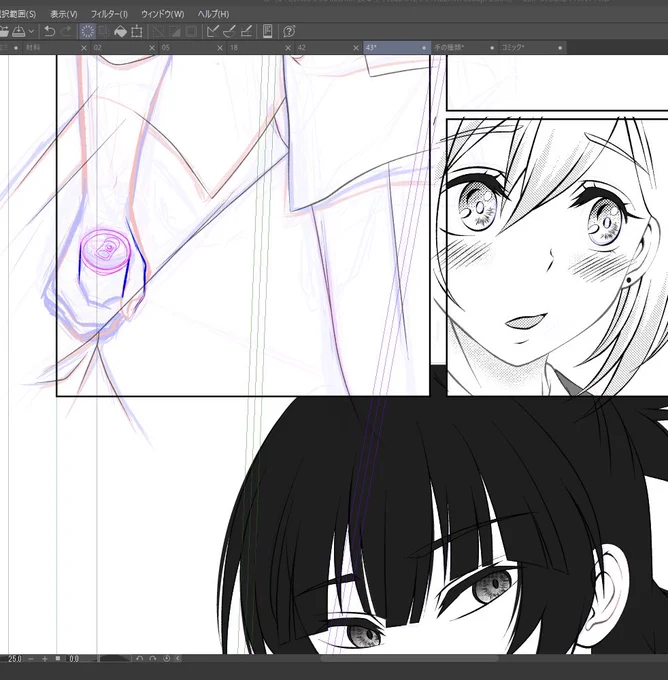The width and height of the screenshot is (668, 680).
Task: Click the zoom in plus button
Action: (x=45, y=659)
